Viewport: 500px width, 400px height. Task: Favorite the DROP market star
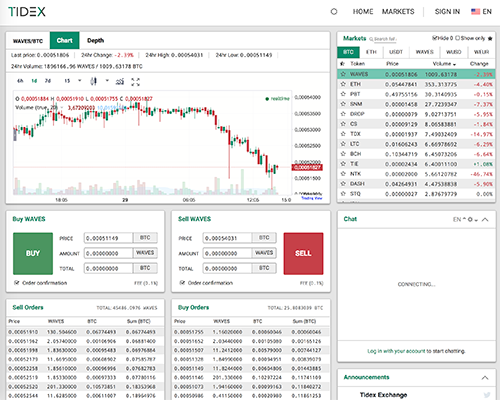click(x=343, y=114)
